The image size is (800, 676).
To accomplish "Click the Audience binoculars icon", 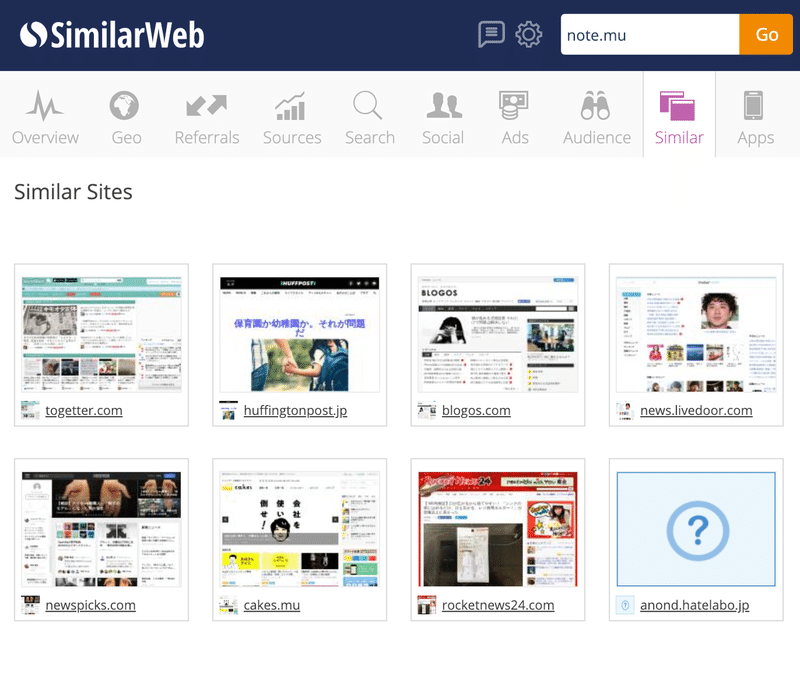I will click(595, 106).
